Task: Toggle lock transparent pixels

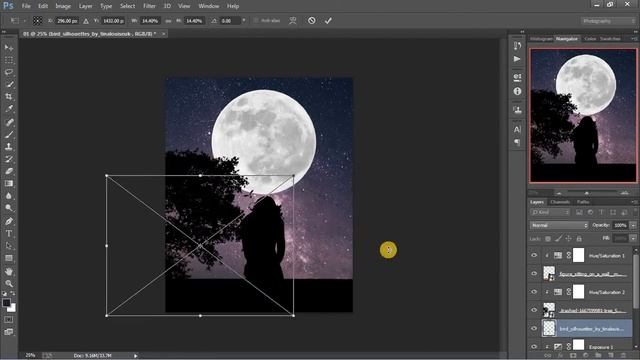Action: tap(548, 239)
